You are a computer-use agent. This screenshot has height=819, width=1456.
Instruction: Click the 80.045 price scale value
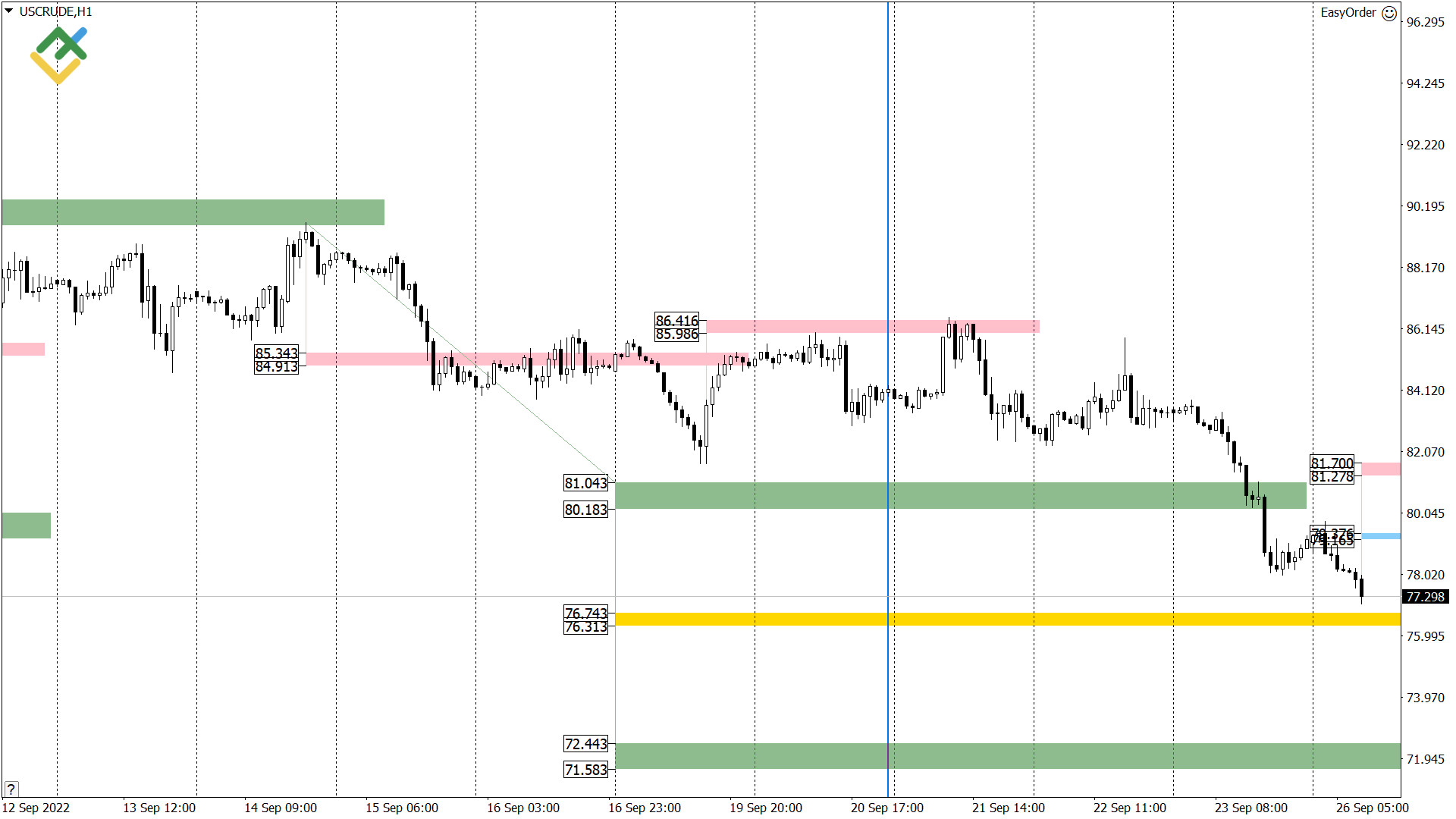click(1426, 513)
